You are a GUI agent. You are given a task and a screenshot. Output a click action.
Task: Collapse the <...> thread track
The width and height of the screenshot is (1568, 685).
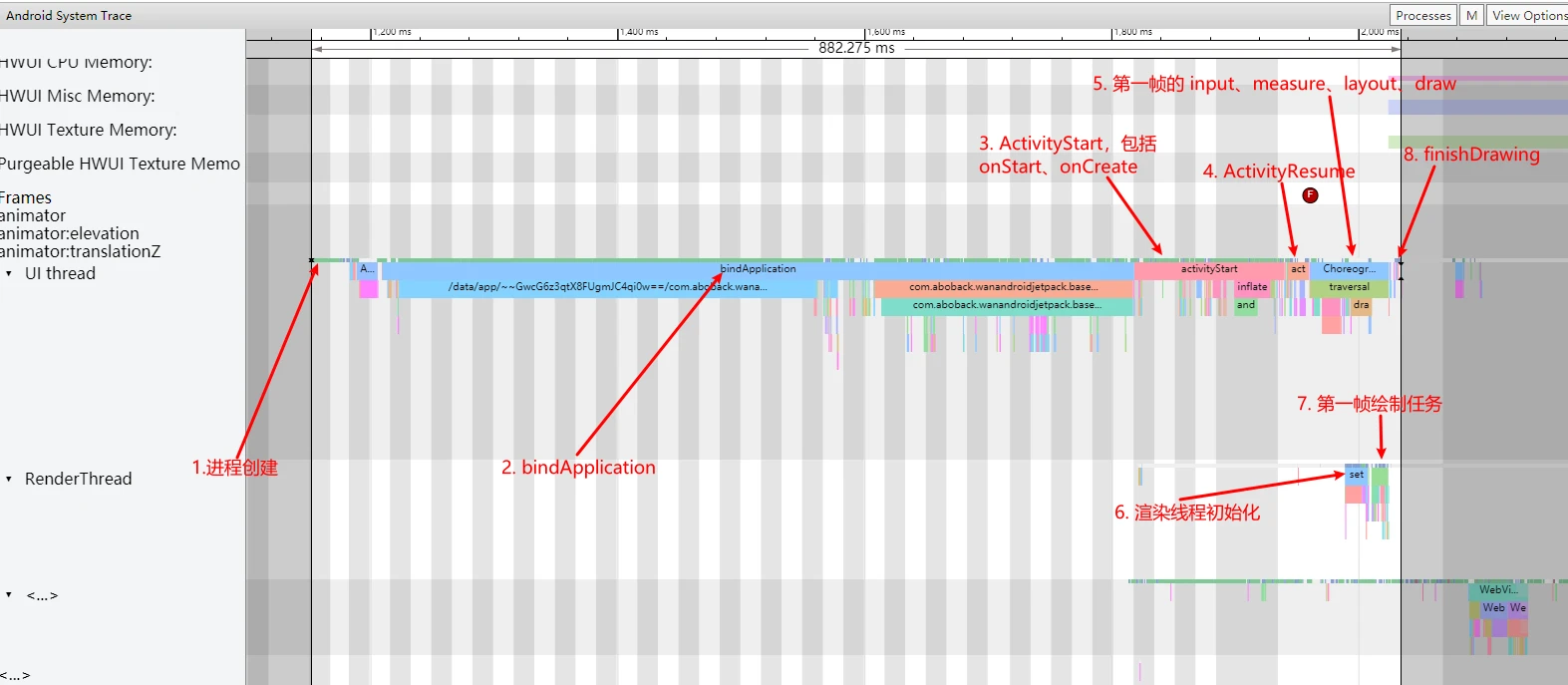9,595
